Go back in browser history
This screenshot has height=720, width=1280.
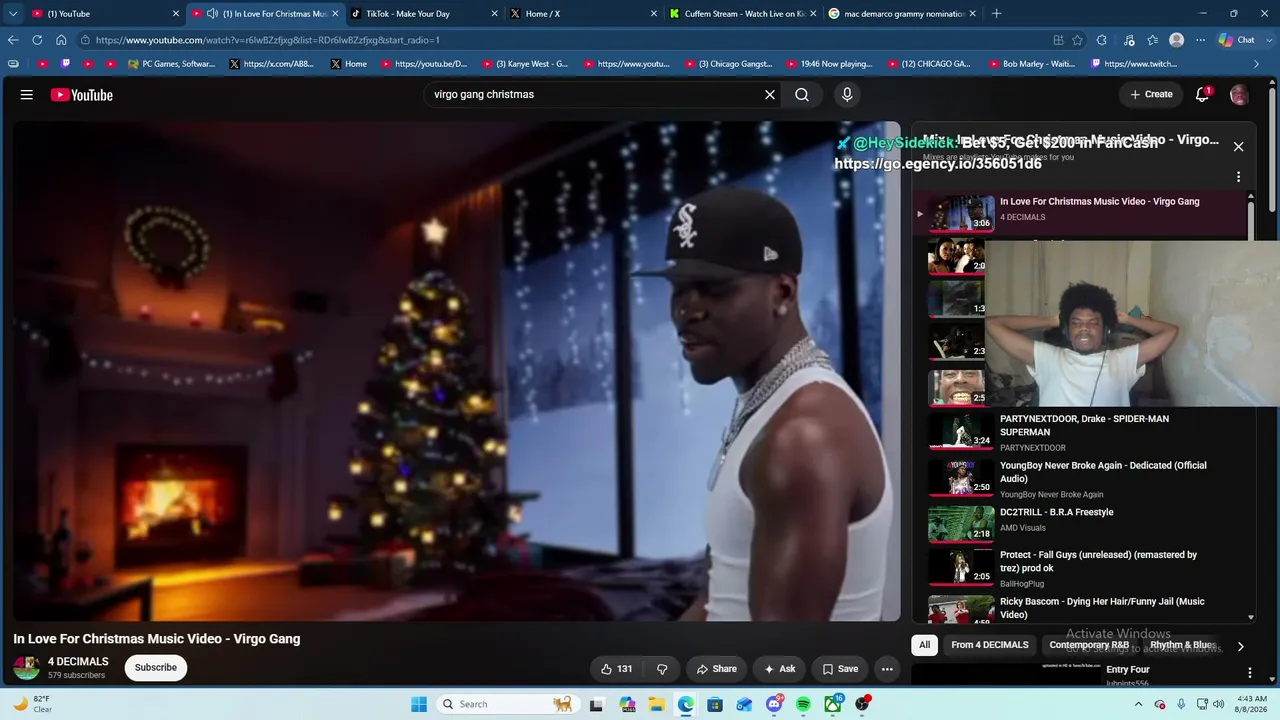13,40
